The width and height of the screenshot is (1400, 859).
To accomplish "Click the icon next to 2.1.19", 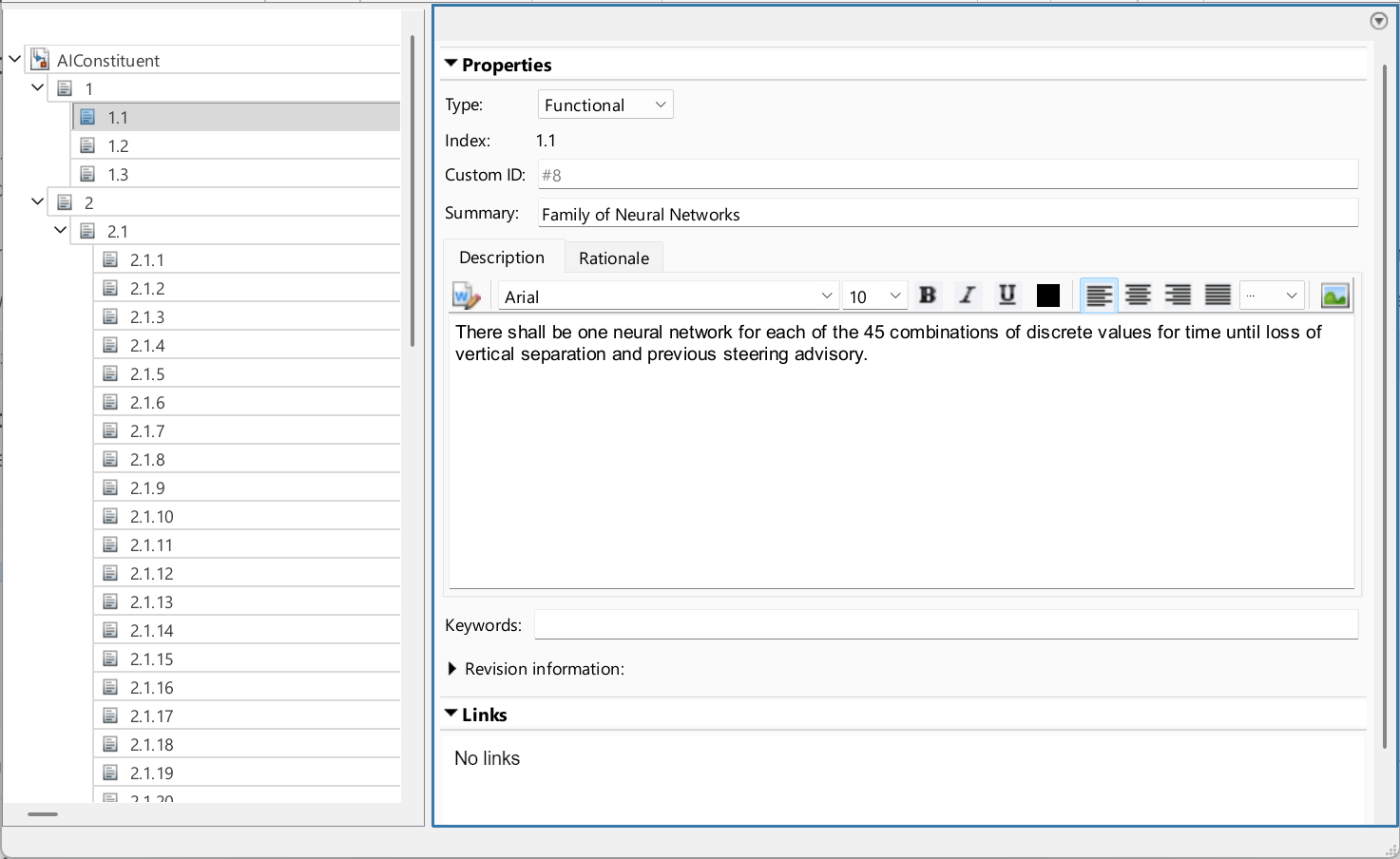I will 110,773.
